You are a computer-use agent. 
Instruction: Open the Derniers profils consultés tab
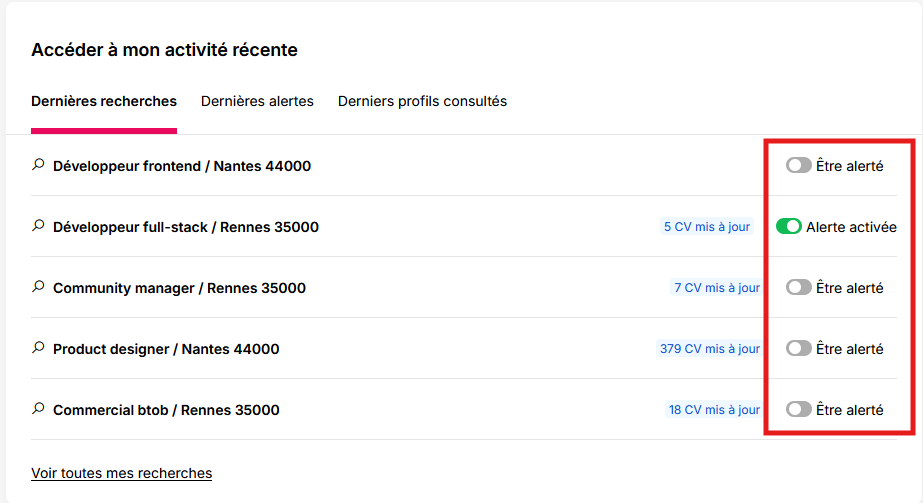422,101
